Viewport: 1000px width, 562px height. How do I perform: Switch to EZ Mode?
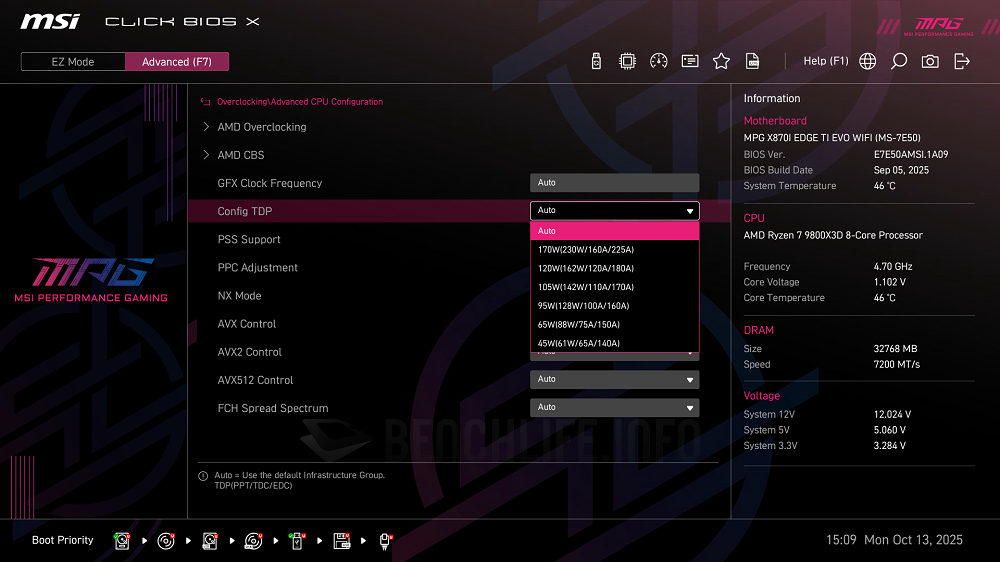tap(73, 62)
